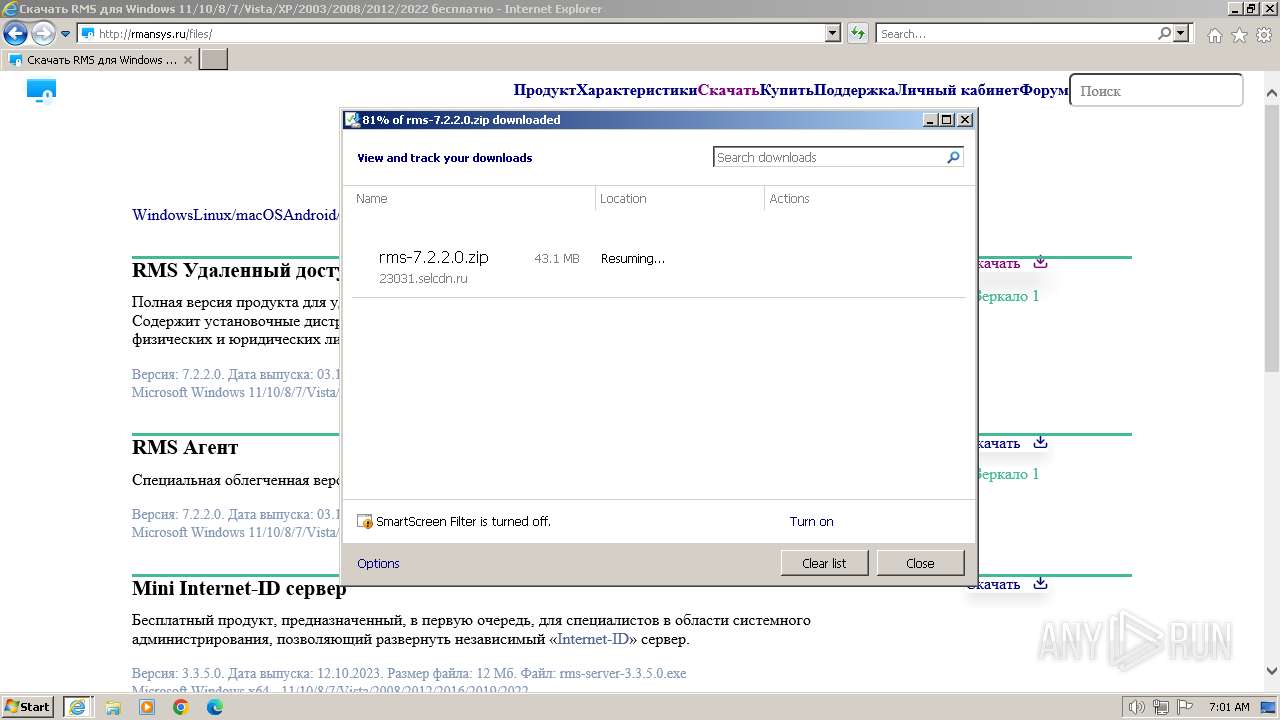This screenshot has height=720, width=1280.
Task: Click Turn on SmartScreen Filter
Action: tap(811, 521)
